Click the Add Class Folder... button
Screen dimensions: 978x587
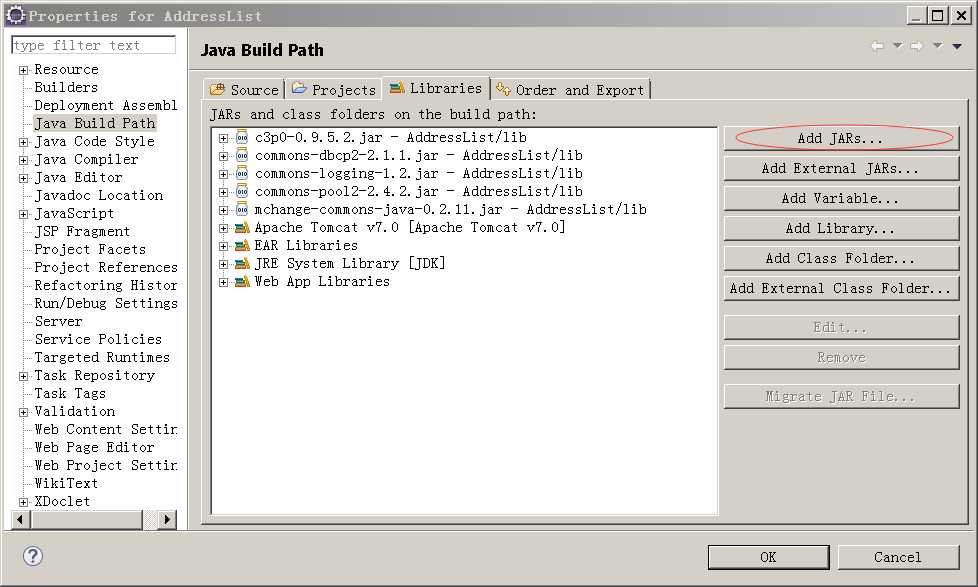point(841,258)
